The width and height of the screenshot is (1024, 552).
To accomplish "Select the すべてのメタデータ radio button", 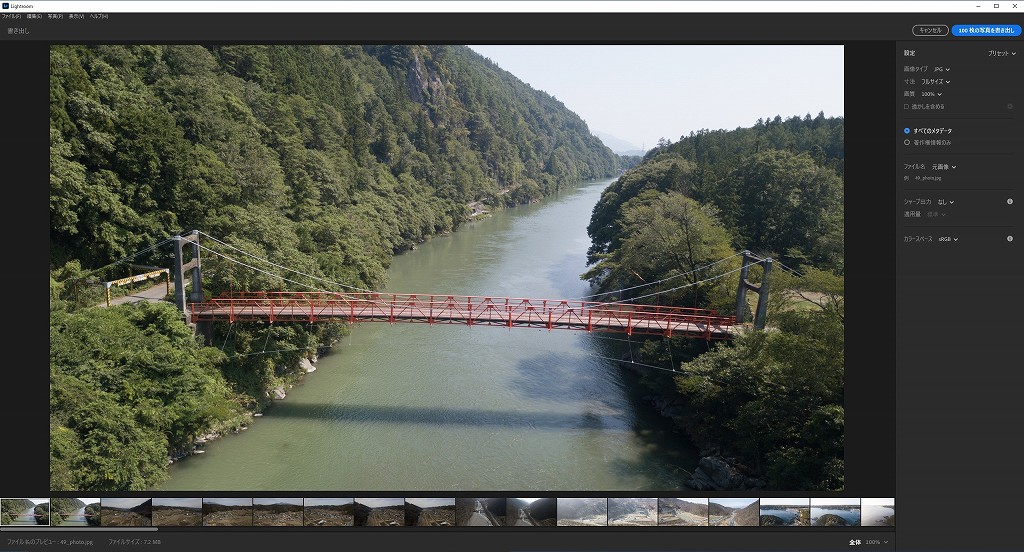I will click(x=906, y=131).
